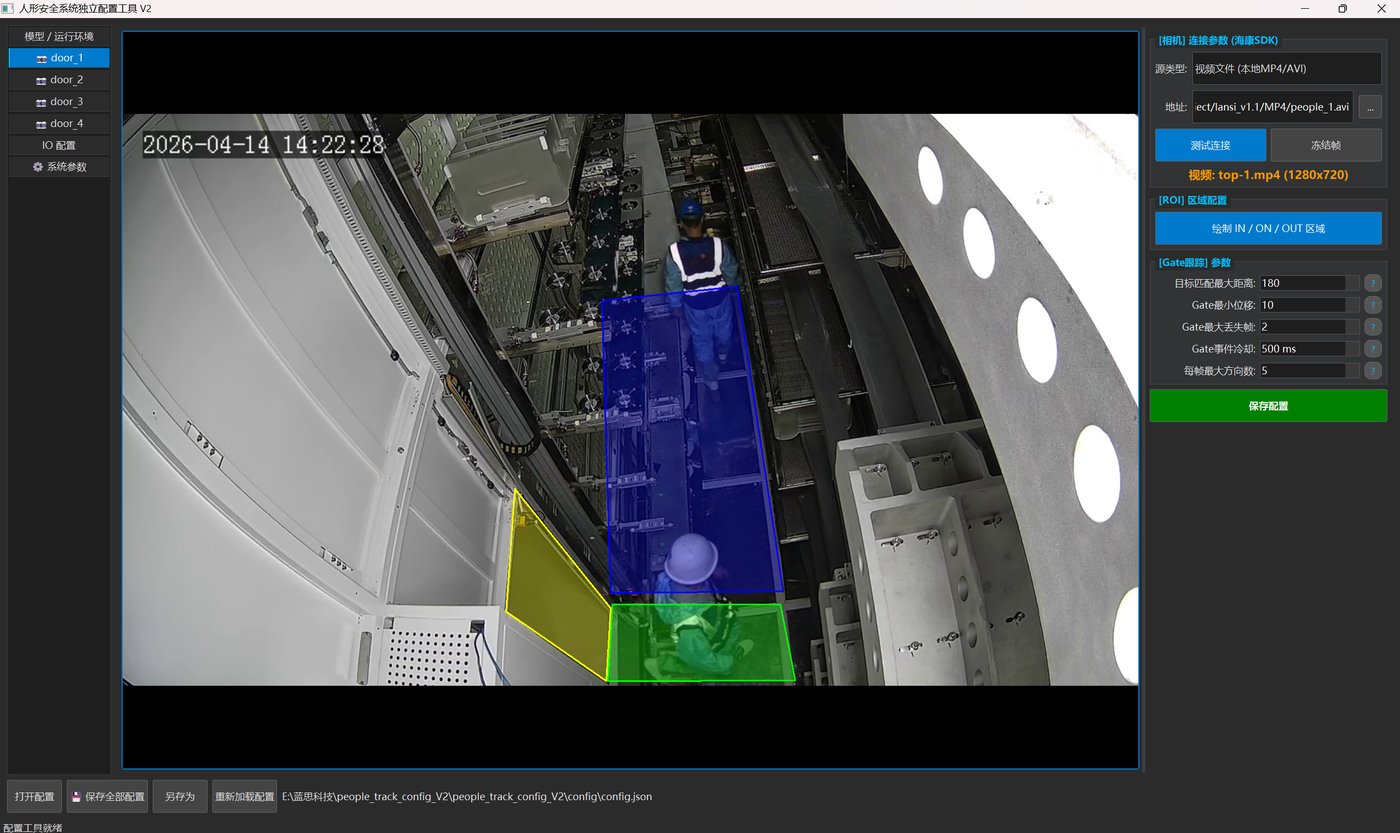
Task: Open the door_4 camera entry
Action: pyautogui.click(x=59, y=124)
